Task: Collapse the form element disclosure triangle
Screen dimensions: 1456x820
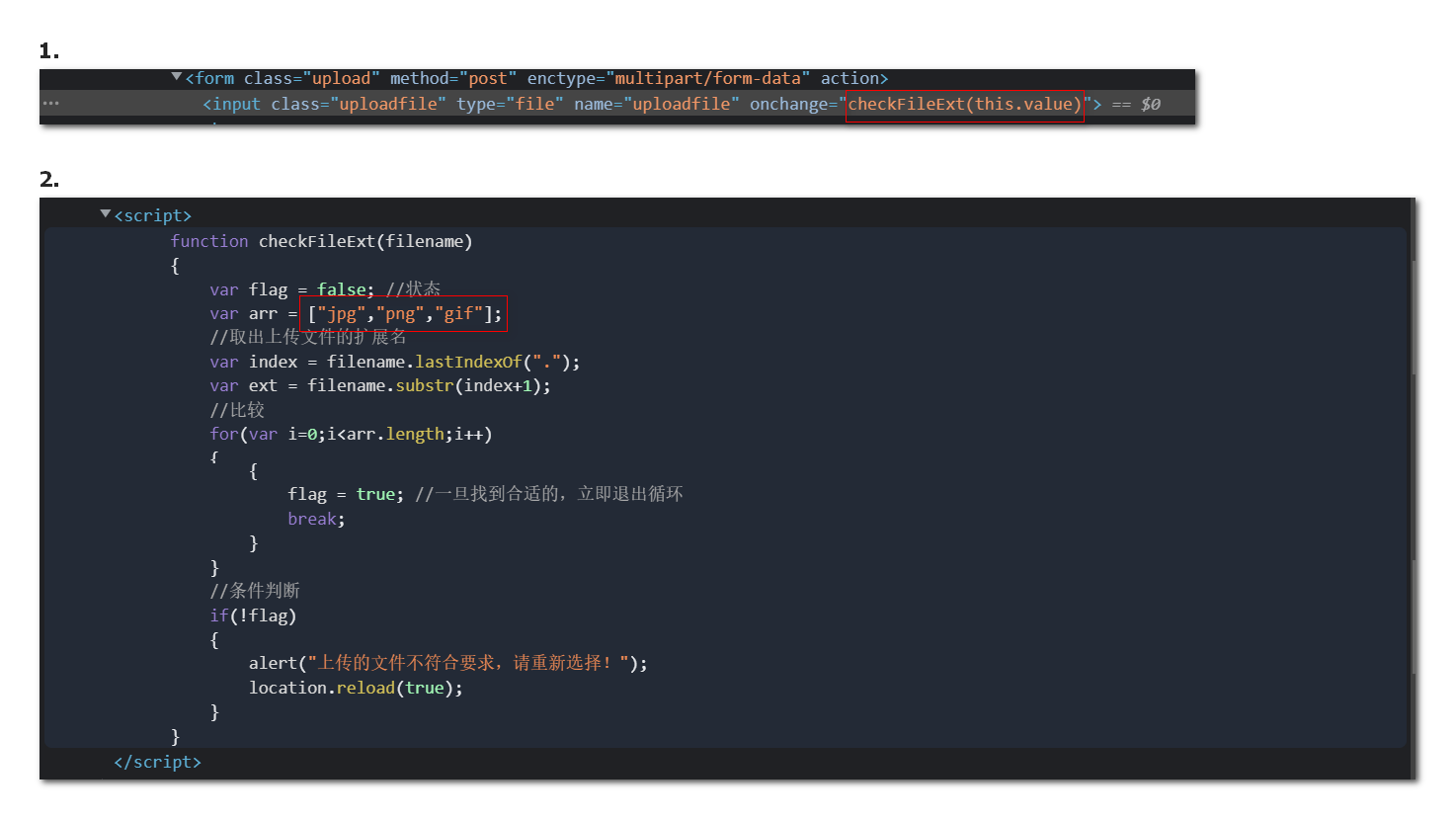Action: point(177,77)
